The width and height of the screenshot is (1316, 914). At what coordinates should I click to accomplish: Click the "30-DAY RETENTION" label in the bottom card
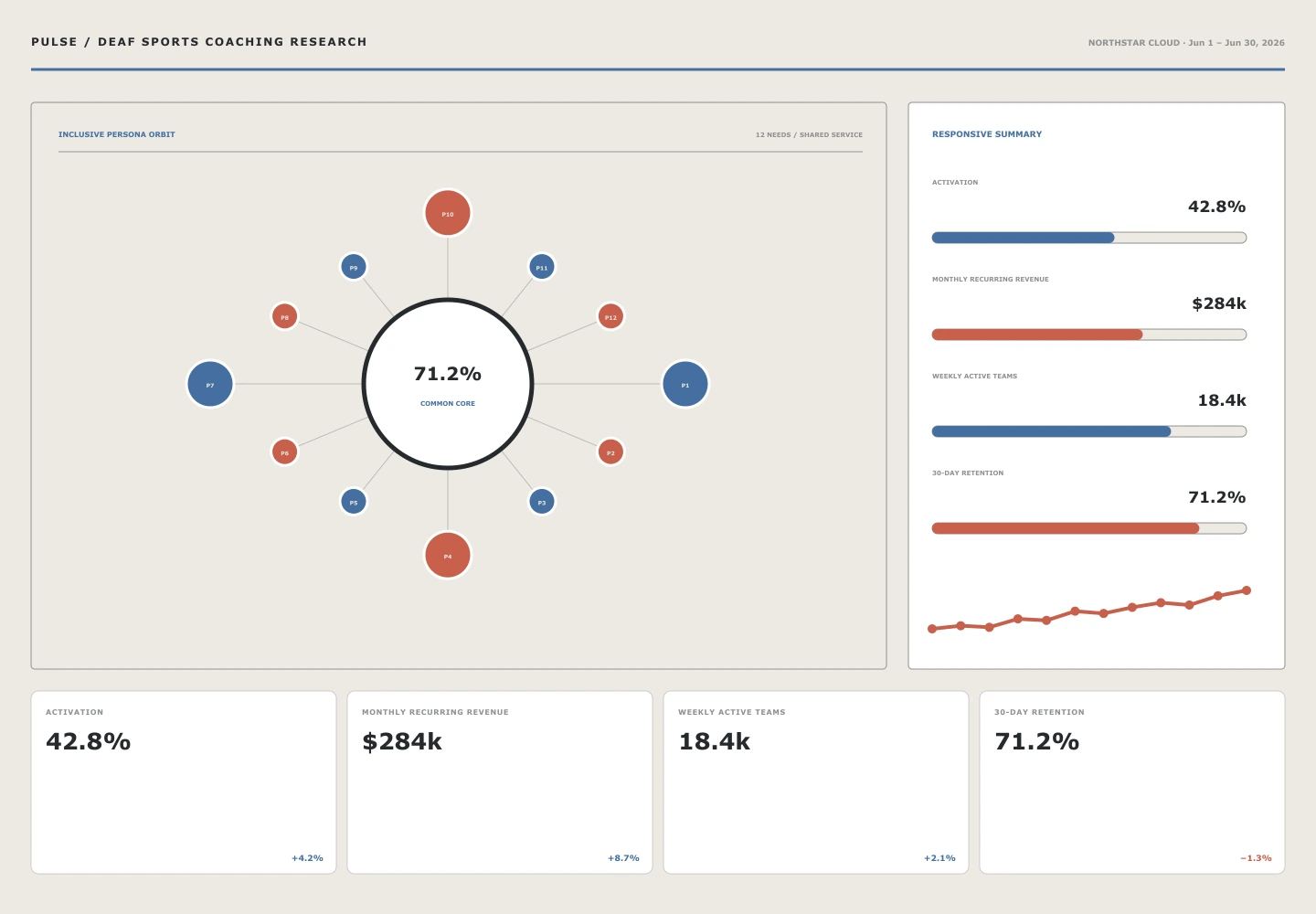point(1039,712)
